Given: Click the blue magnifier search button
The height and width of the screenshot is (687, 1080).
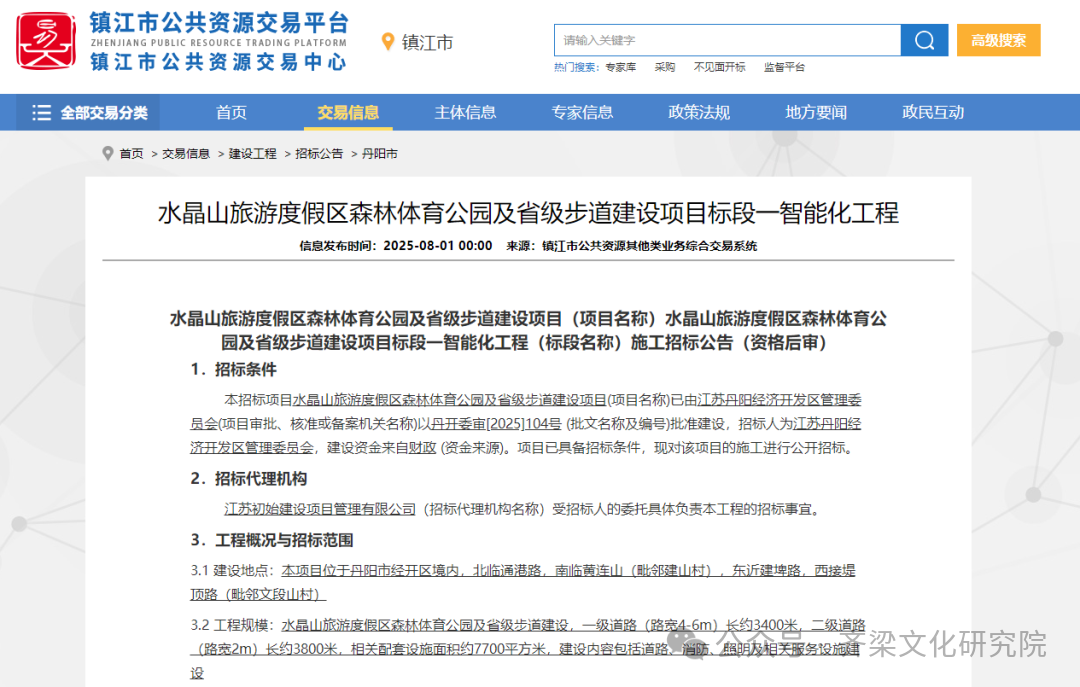Looking at the screenshot, I should click(x=924, y=40).
